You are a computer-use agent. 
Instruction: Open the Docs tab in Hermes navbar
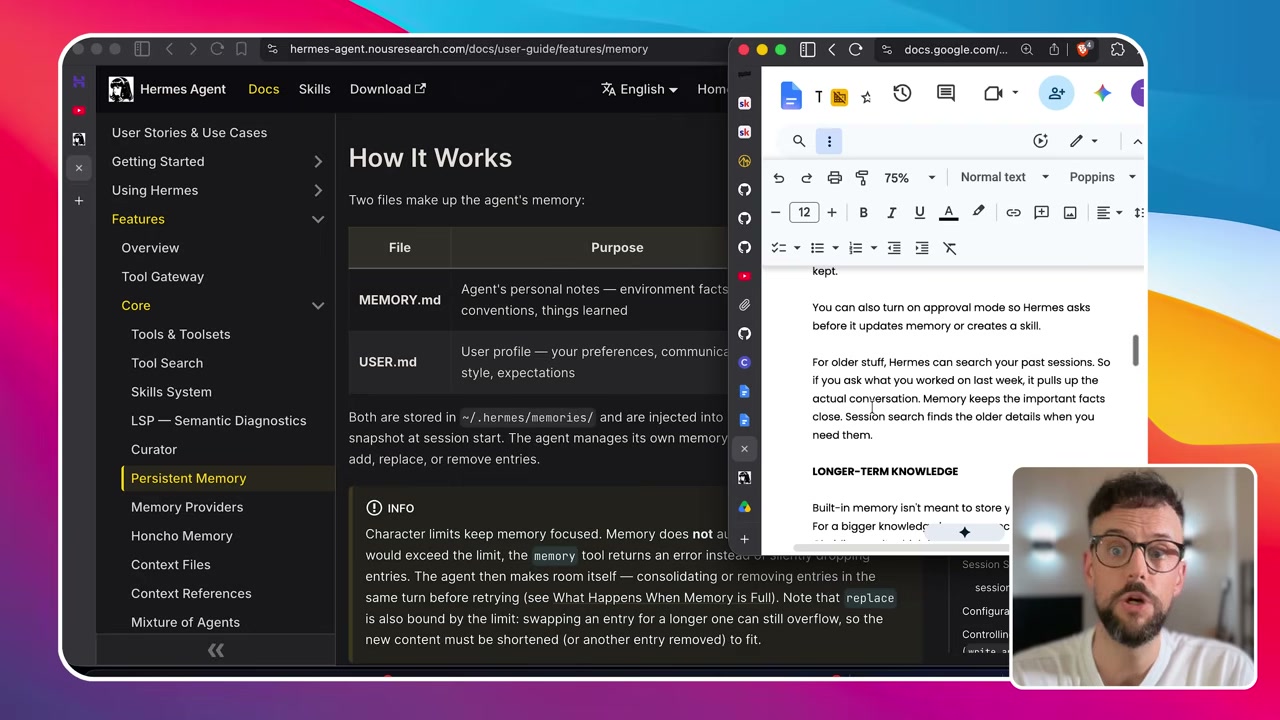tap(264, 89)
